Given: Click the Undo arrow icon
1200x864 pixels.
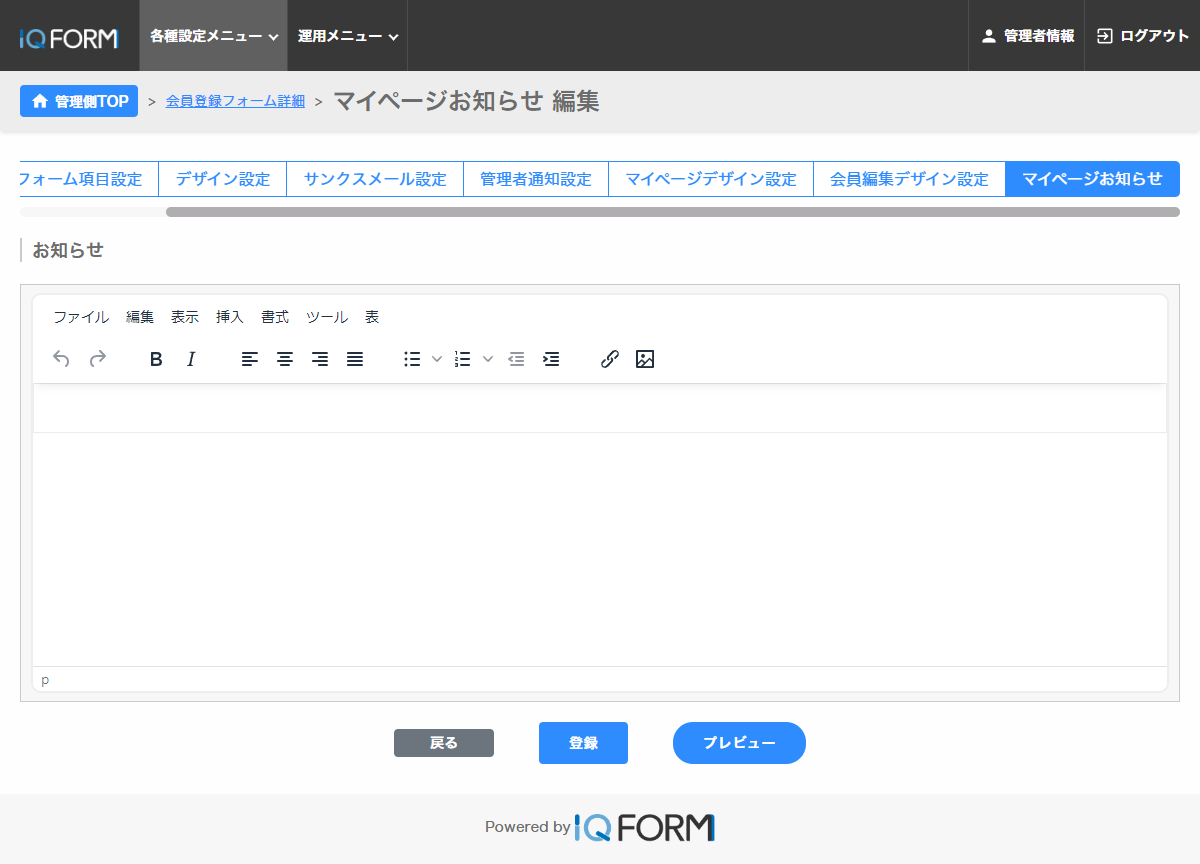Looking at the screenshot, I should [61, 359].
